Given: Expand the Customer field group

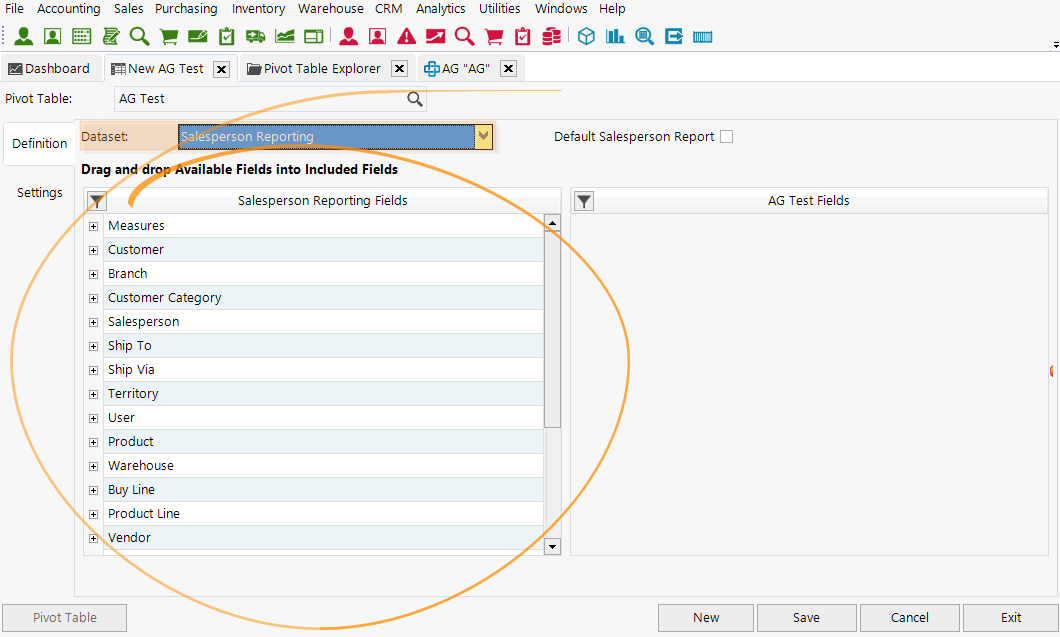Looking at the screenshot, I should point(93,249).
